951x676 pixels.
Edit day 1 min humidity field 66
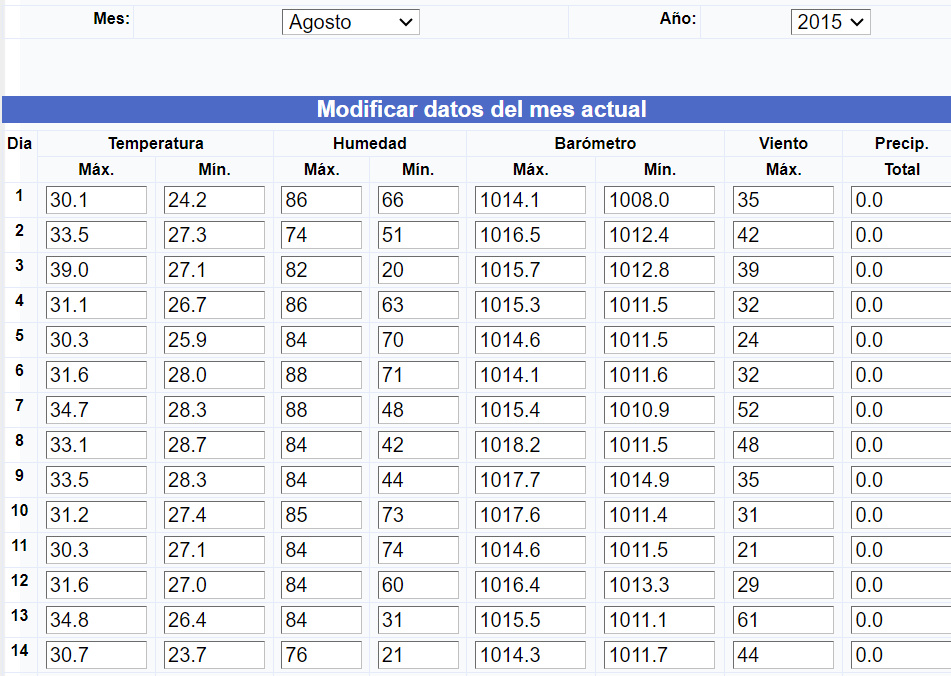tap(418, 200)
